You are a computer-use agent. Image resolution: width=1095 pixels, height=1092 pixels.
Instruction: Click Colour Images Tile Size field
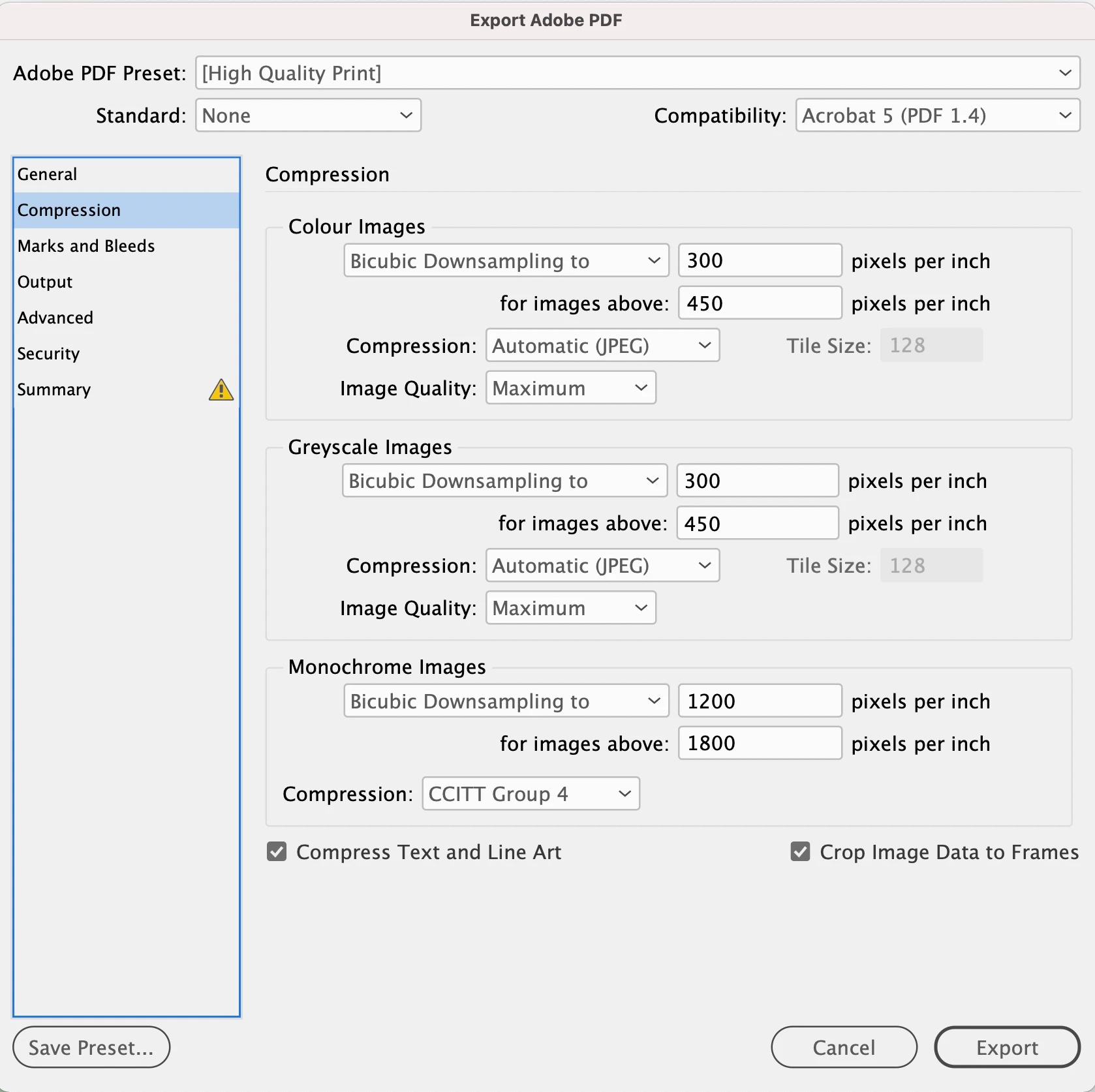pos(931,345)
